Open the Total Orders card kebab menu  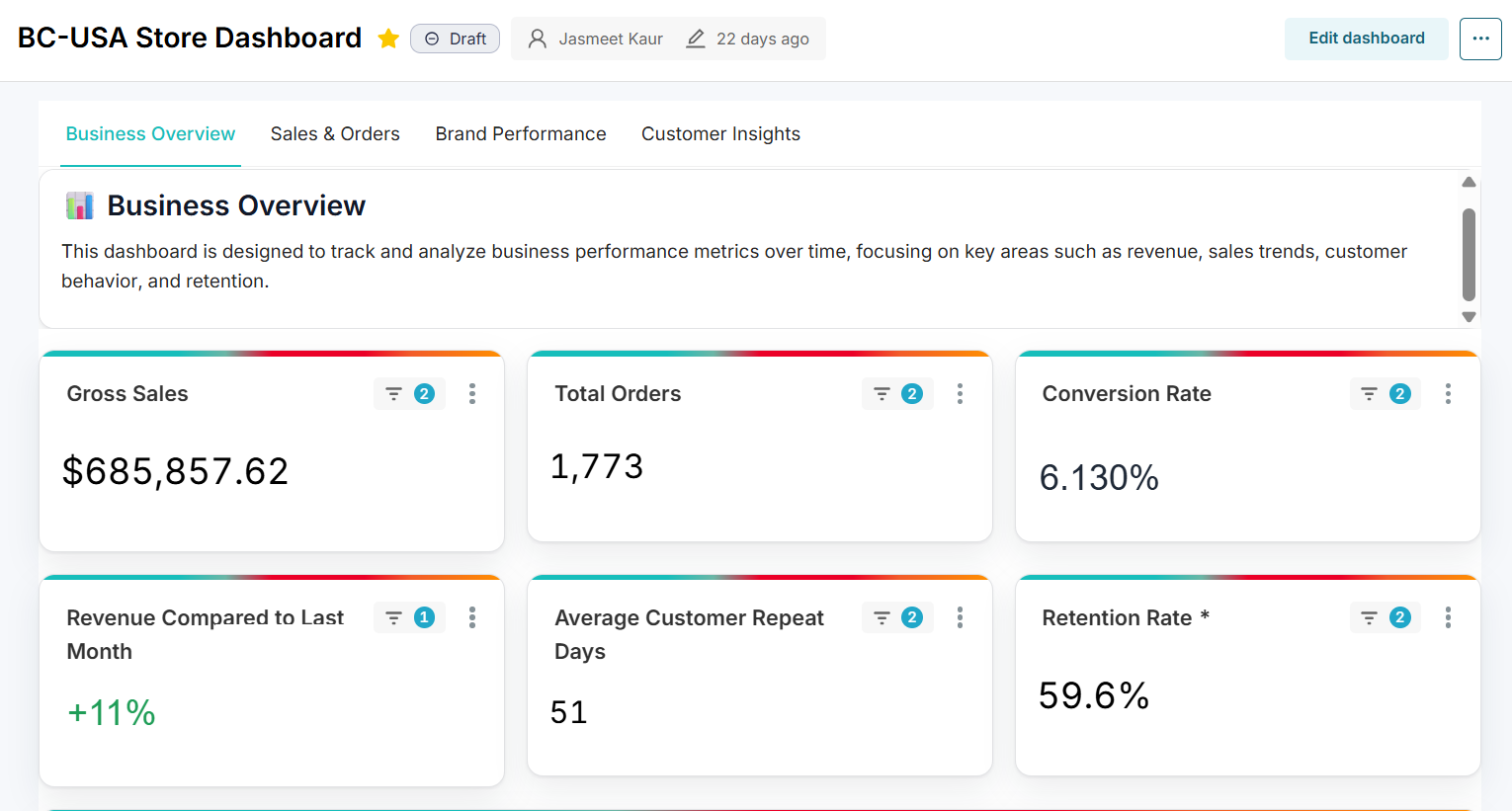pyautogui.click(x=960, y=394)
